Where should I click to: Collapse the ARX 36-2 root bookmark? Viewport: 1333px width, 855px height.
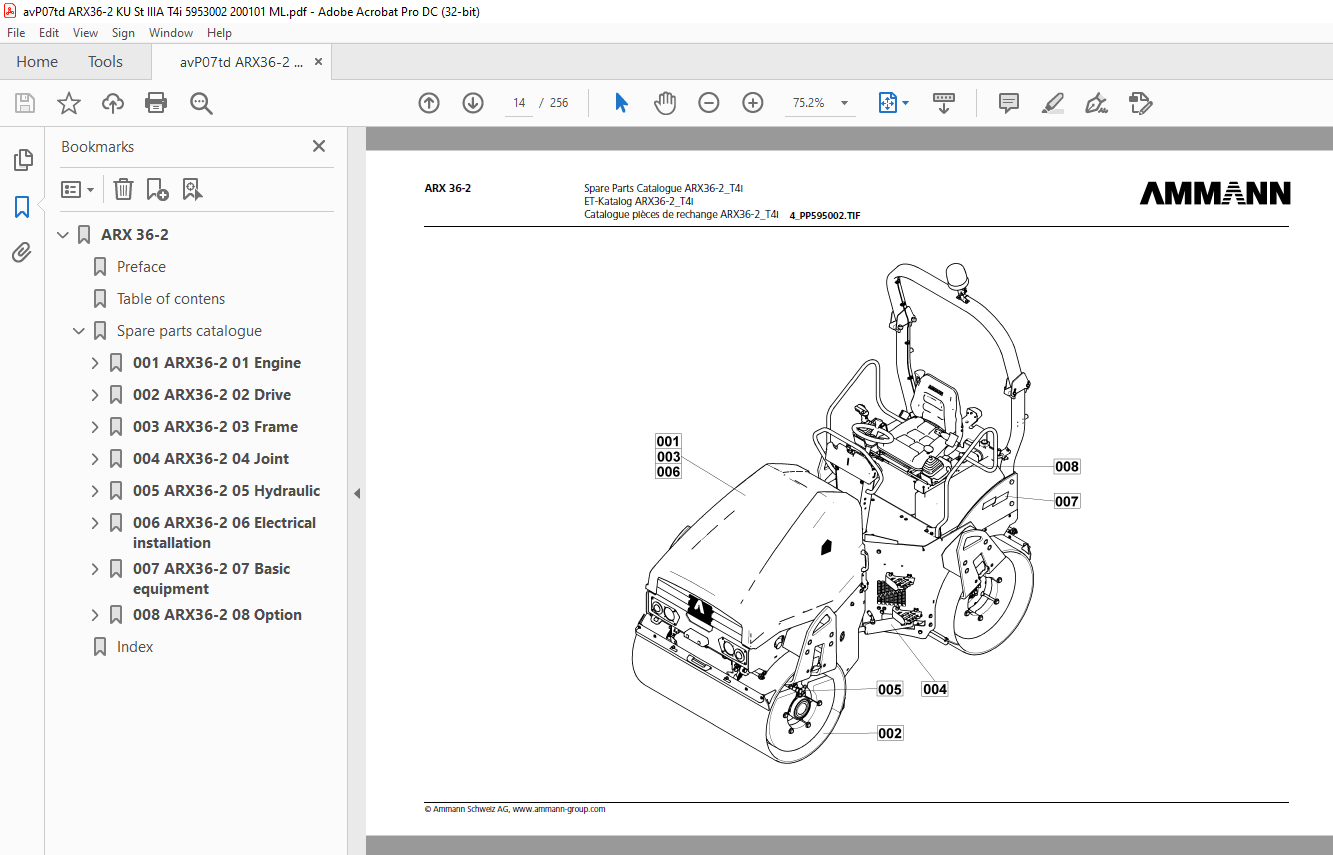tap(63, 235)
